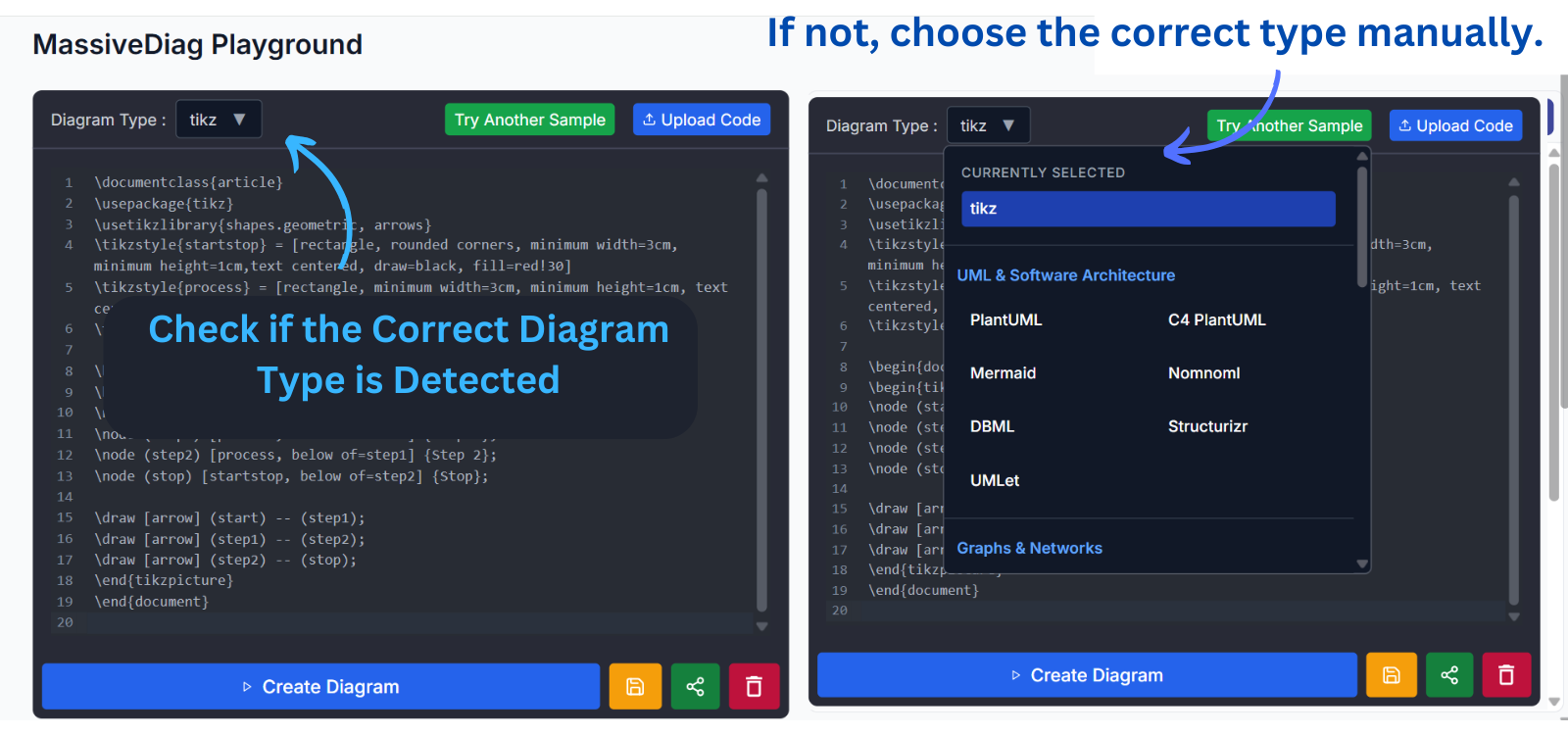Image resolution: width=1568 pixels, height=735 pixels.
Task: Click the MassiveDiag Playground title
Action: [197, 45]
